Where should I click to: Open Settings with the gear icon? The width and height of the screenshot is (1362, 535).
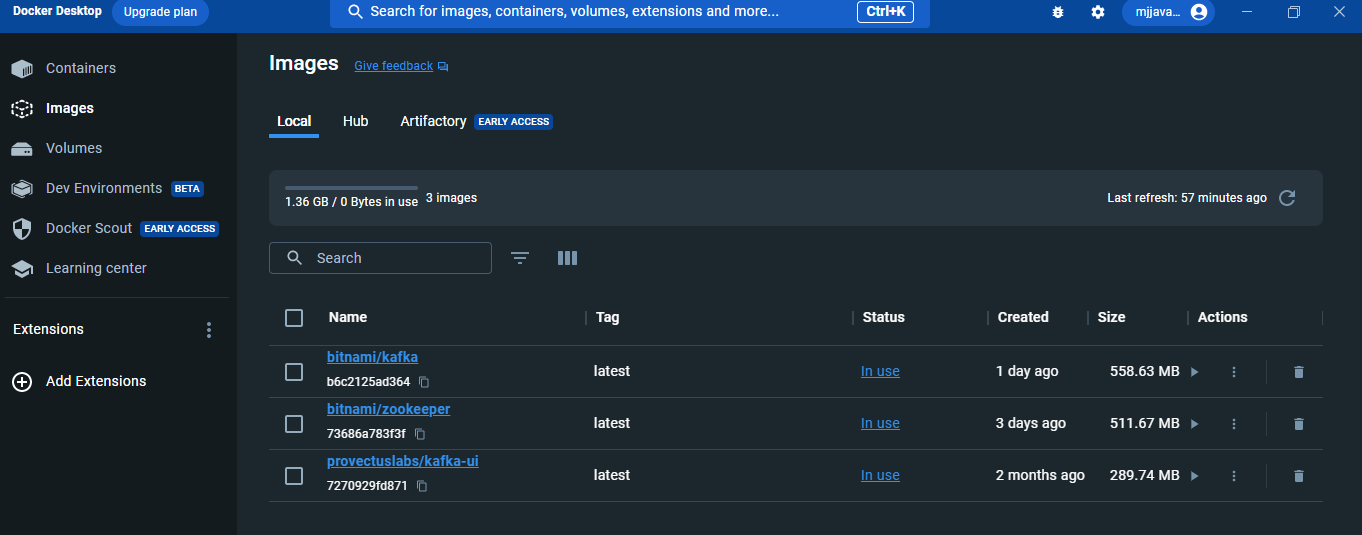click(x=1098, y=12)
